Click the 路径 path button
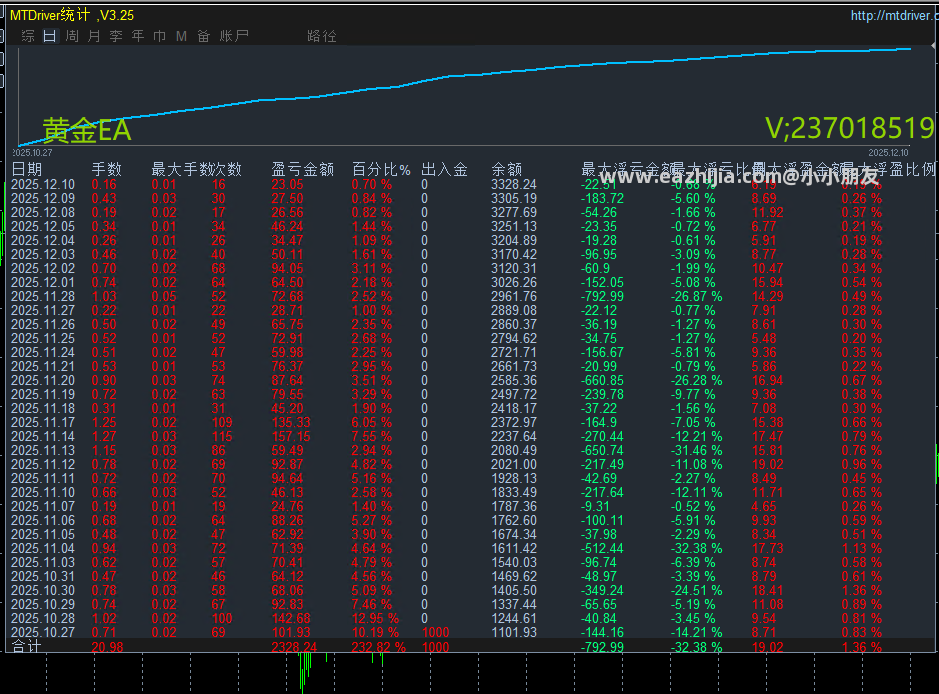This screenshot has width=939, height=694. coord(322,36)
